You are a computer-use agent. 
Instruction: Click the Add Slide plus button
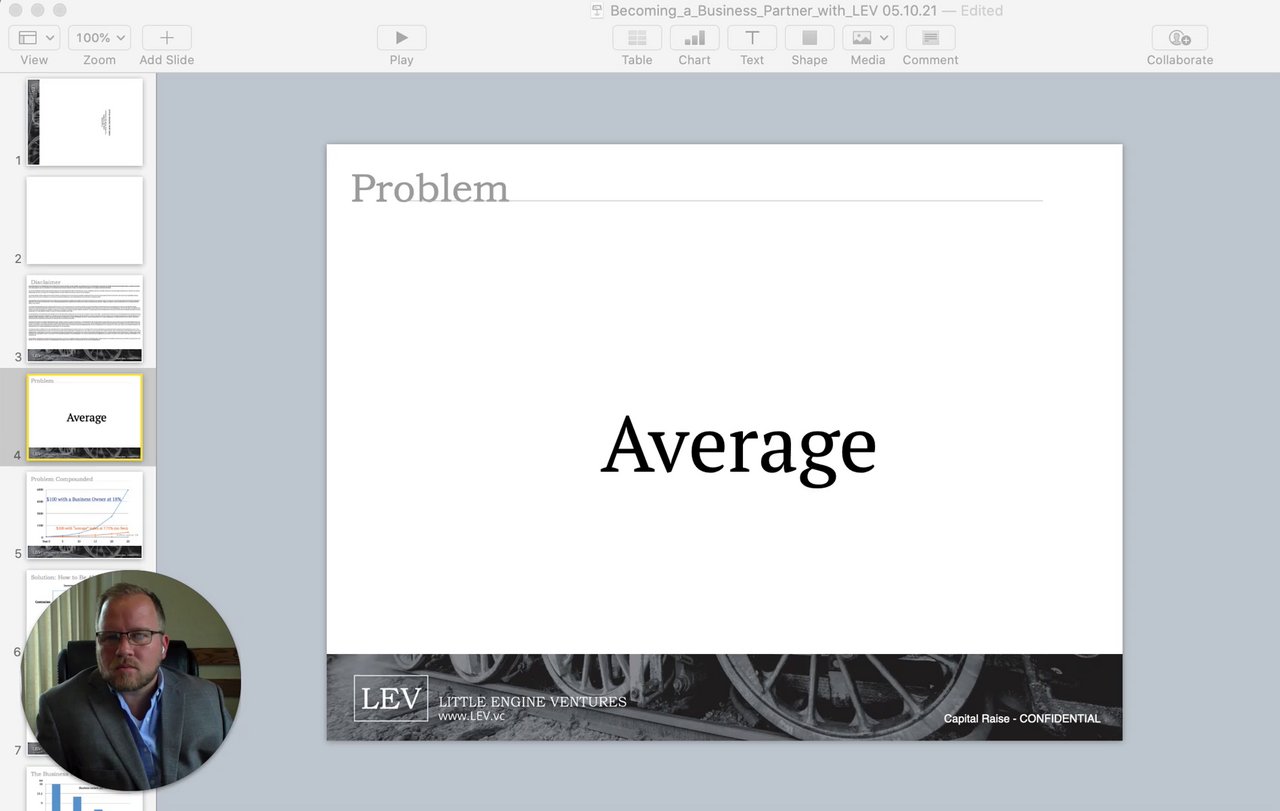tap(167, 38)
